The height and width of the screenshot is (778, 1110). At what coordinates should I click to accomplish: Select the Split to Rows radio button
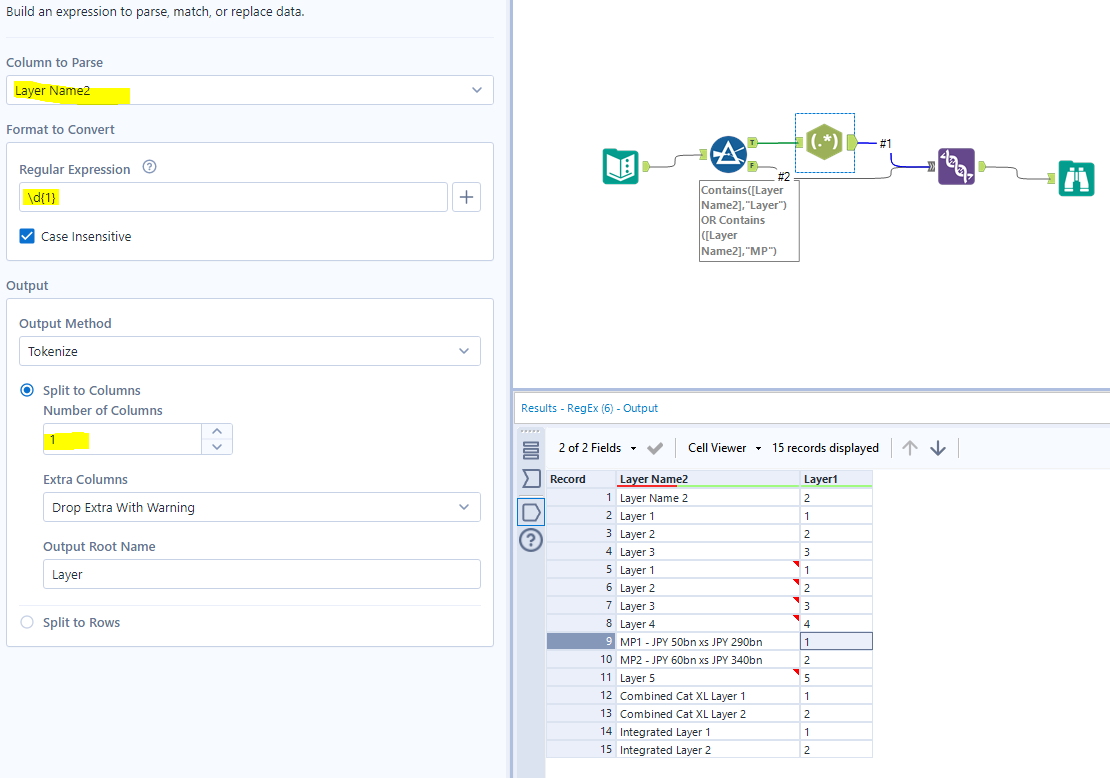[27, 621]
